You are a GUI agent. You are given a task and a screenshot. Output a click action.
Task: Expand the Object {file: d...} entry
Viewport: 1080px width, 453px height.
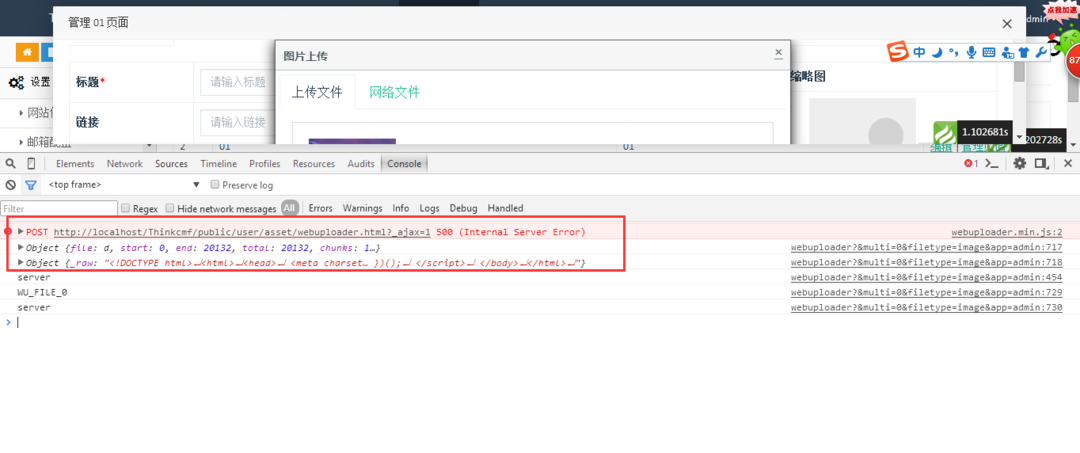(x=21, y=247)
